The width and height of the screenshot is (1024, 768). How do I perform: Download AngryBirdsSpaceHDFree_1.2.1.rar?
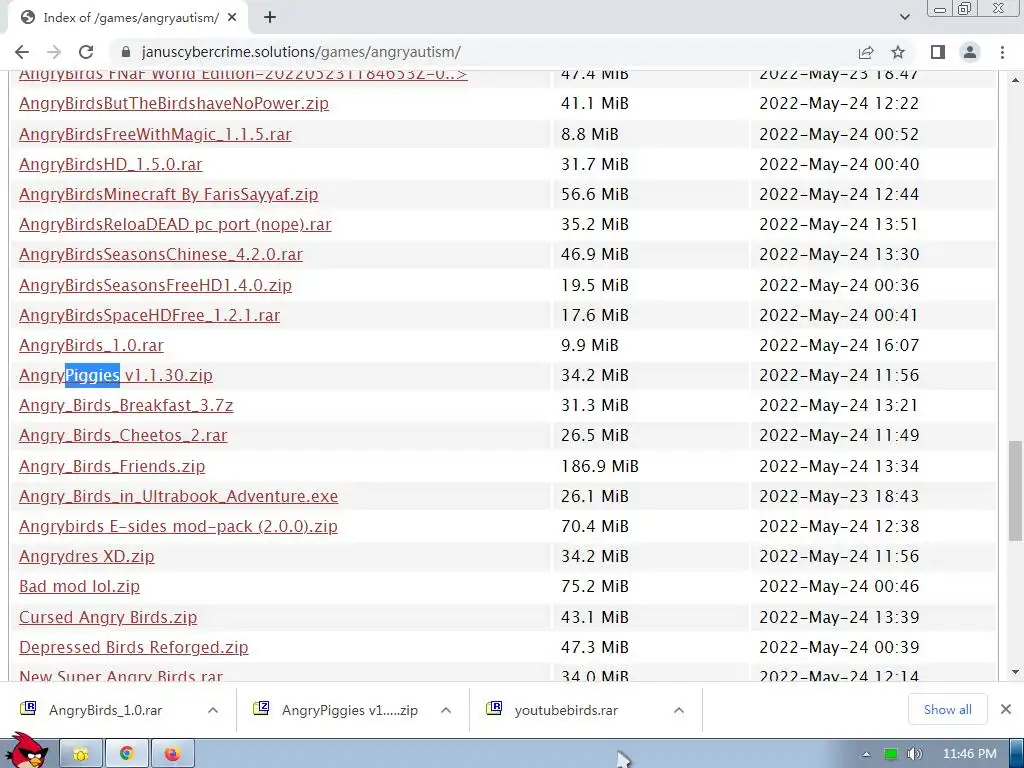coord(150,315)
